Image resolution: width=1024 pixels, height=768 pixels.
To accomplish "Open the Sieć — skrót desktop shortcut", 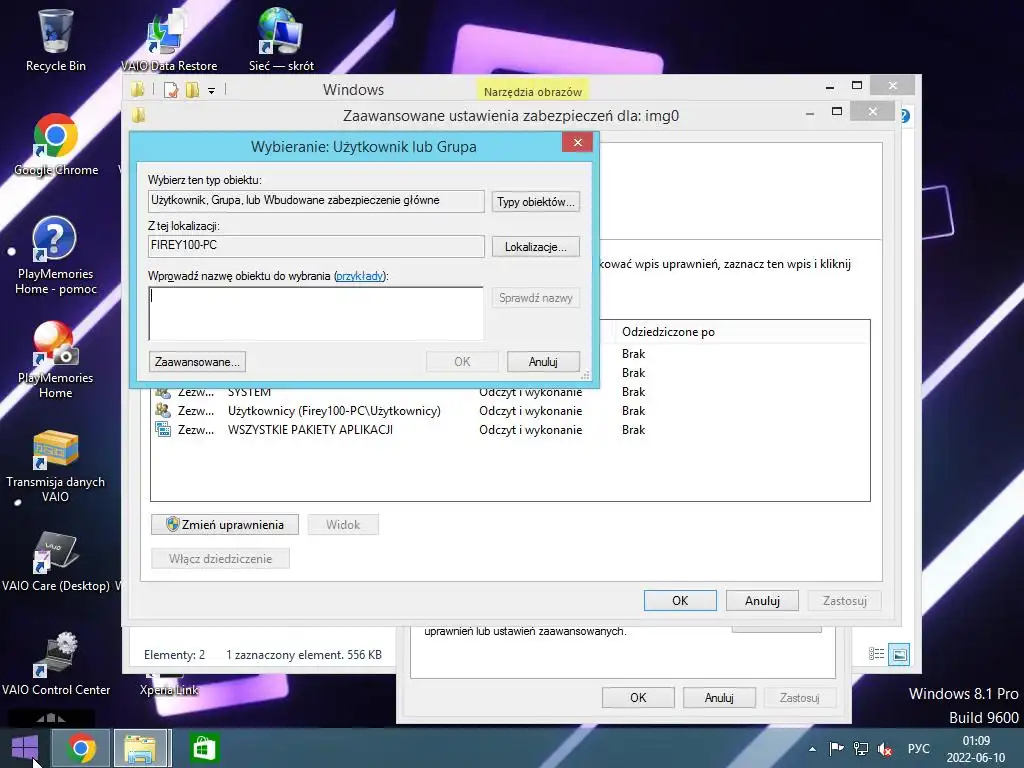I will (x=281, y=39).
